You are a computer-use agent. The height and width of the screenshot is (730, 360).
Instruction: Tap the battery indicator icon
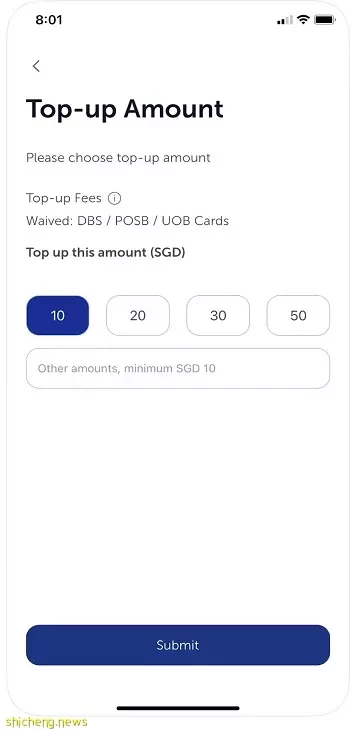point(325,20)
